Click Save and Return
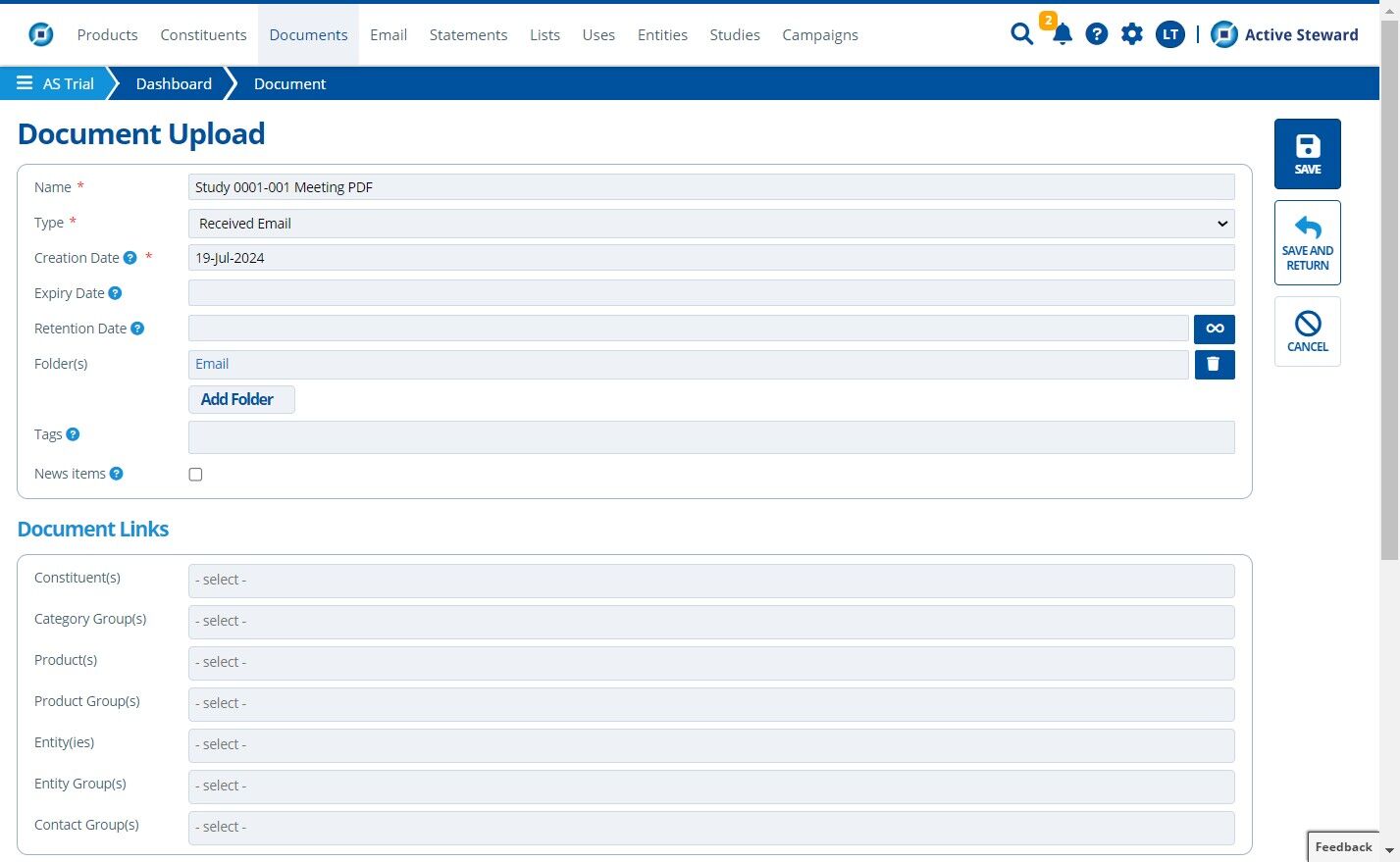1400x862 pixels. pos(1307,243)
